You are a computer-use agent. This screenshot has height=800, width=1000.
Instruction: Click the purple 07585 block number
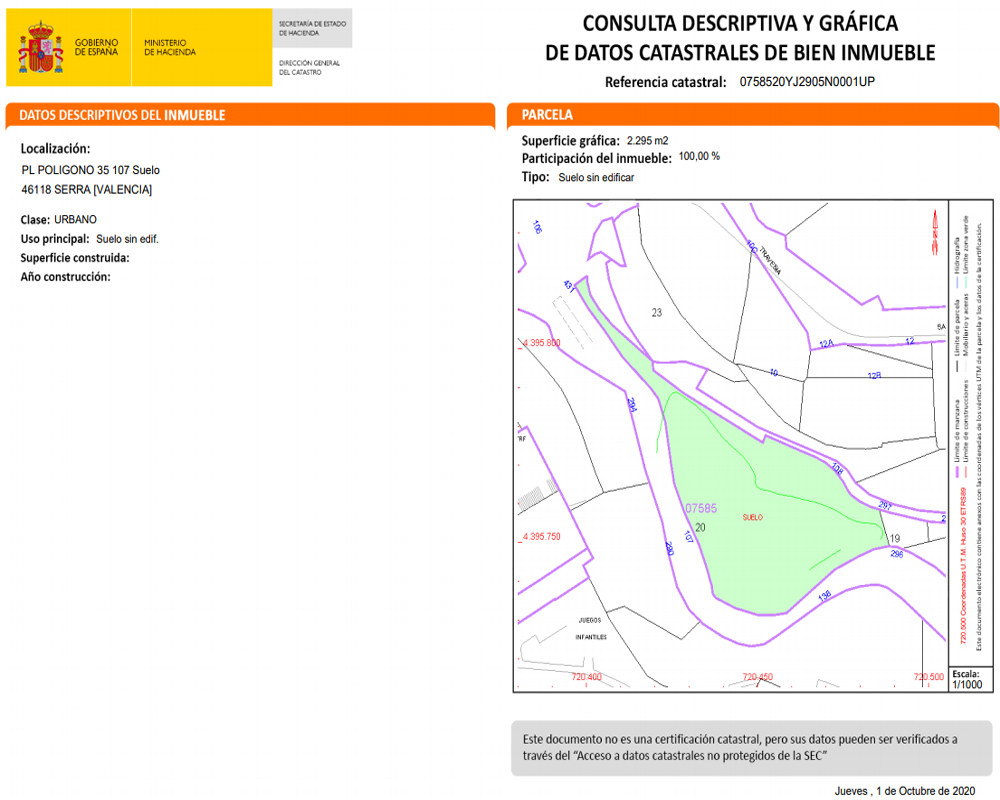[x=700, y=508]
